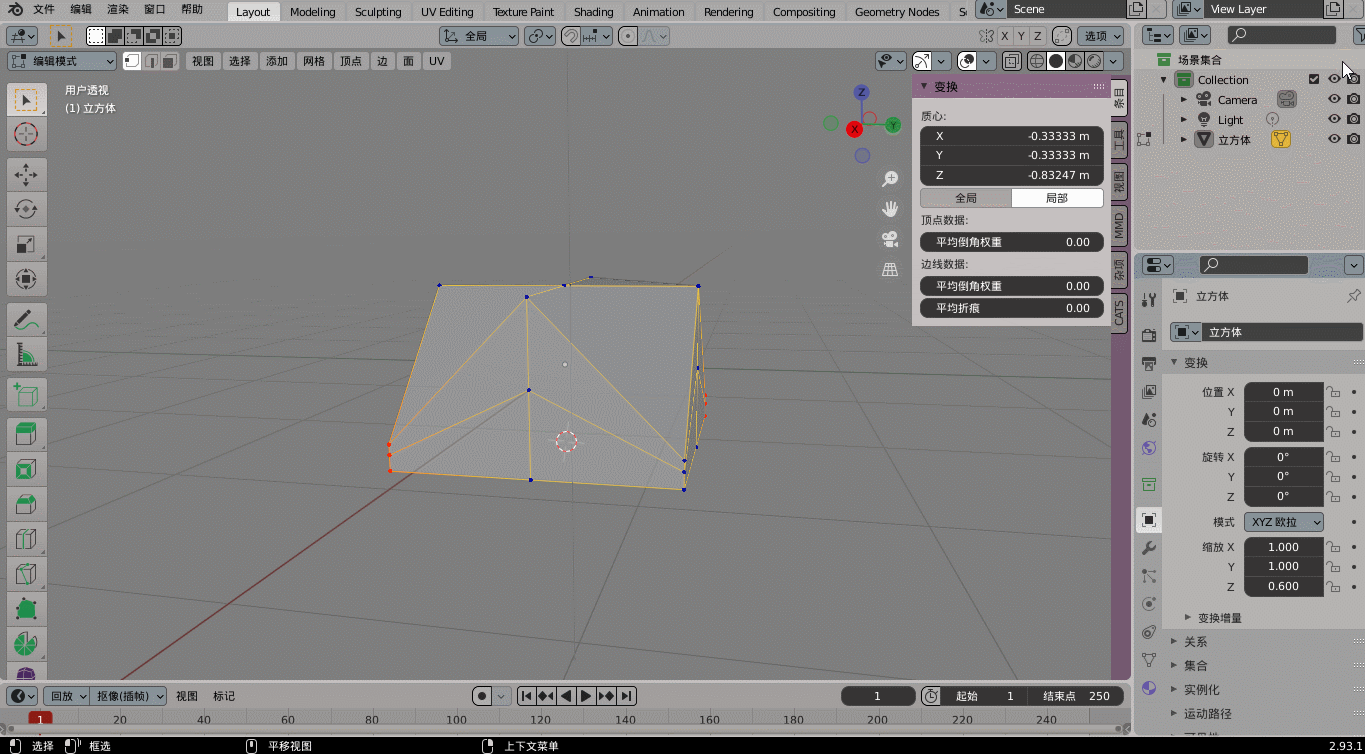Open the Material properties tab

click(x=1149, y=688)
